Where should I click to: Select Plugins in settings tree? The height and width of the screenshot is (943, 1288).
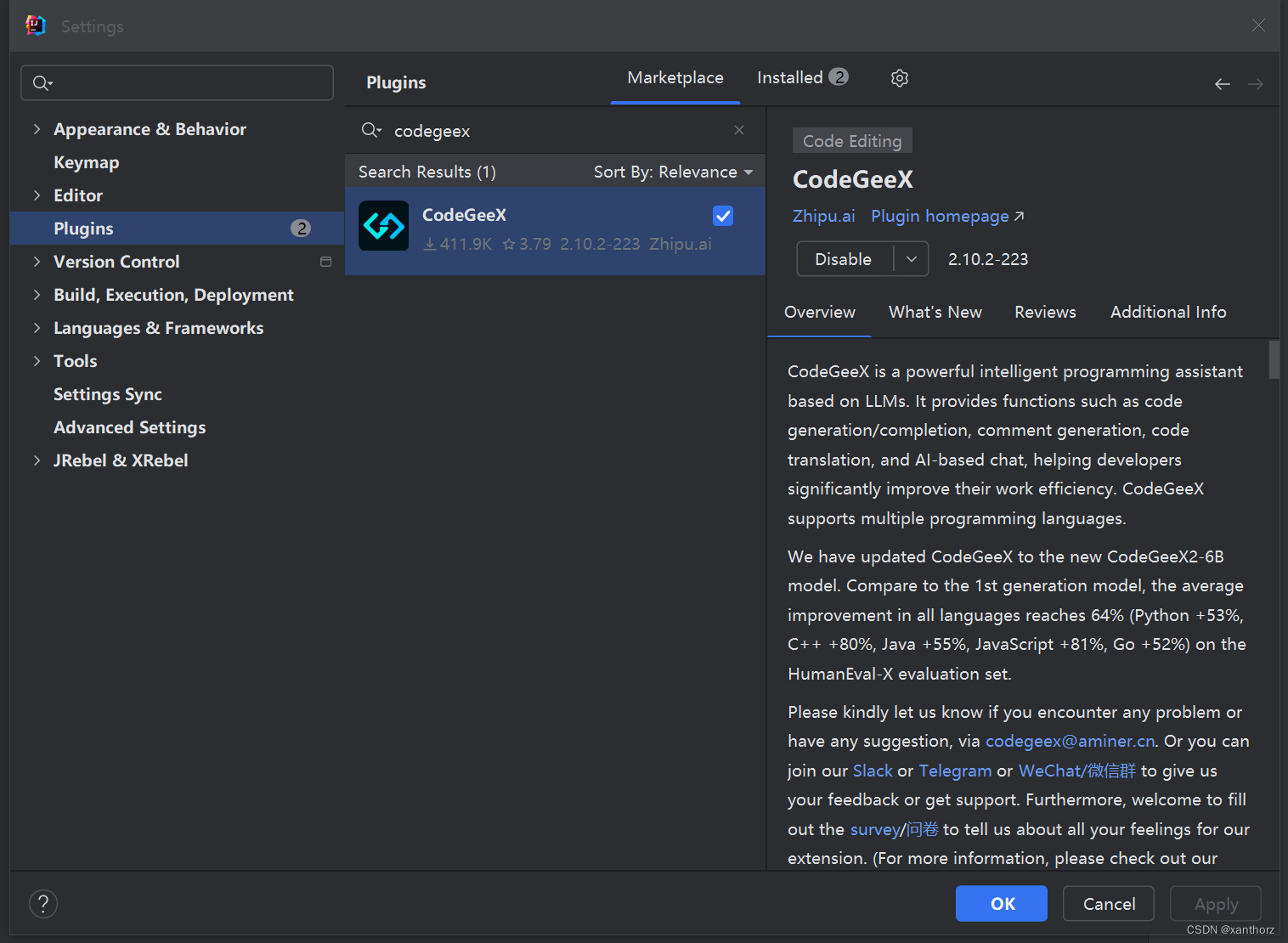pos(177,229)
